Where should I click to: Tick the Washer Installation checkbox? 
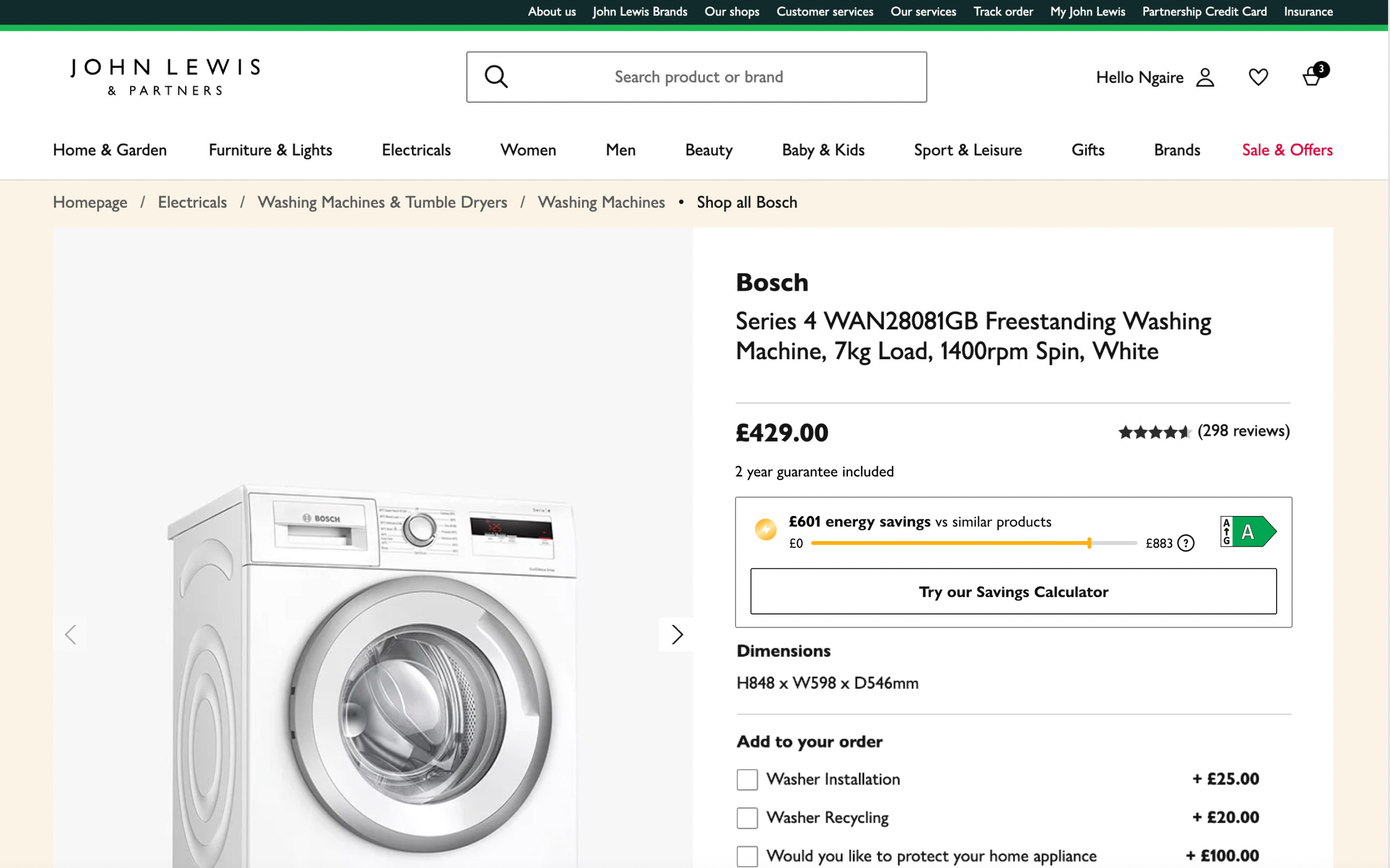pyautogui.click(x=747, y=780)
